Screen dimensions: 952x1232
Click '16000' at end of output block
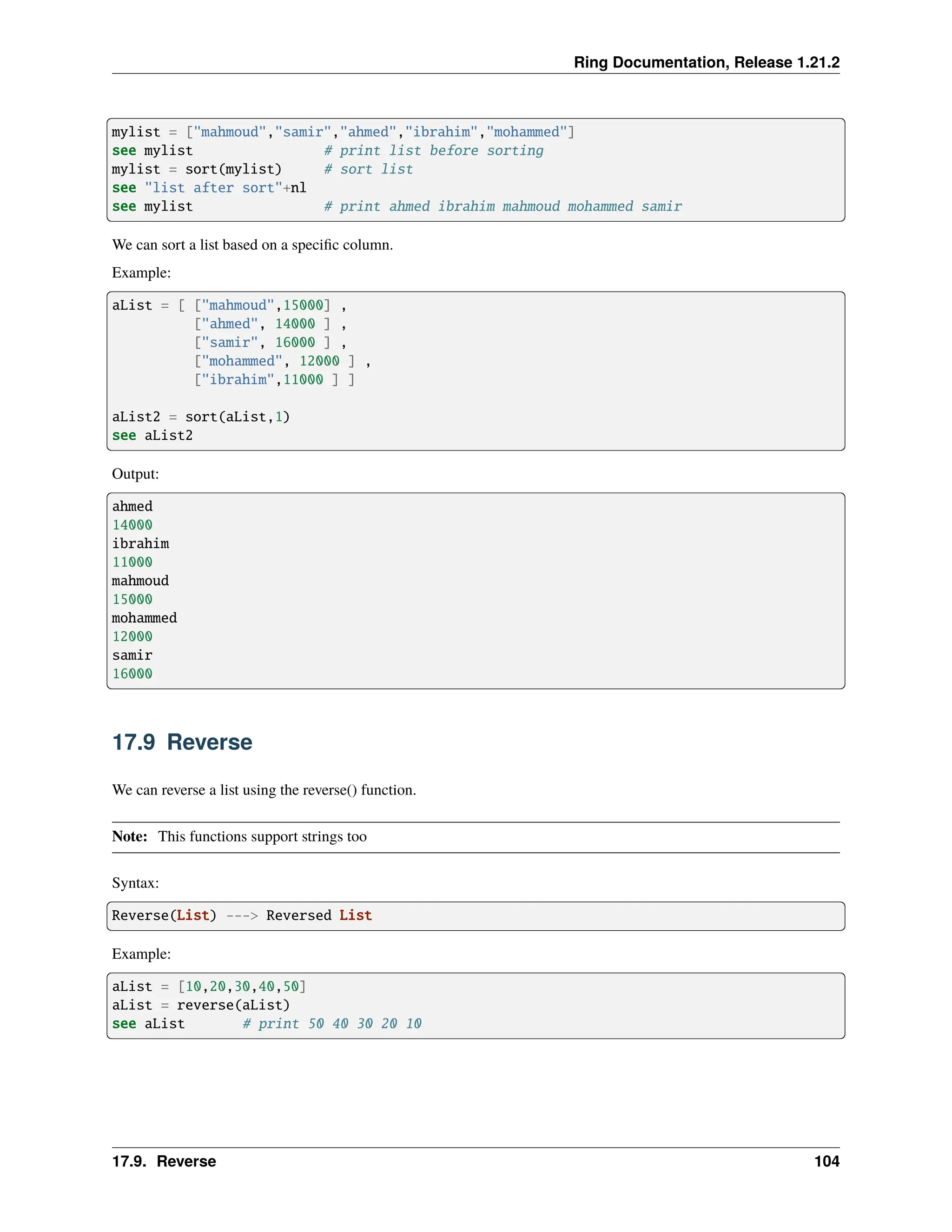[x=132, y=674]
